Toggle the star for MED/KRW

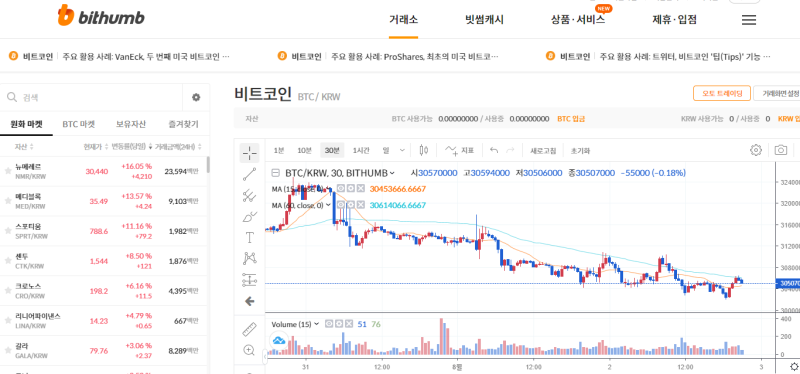(x=8, y=201)
